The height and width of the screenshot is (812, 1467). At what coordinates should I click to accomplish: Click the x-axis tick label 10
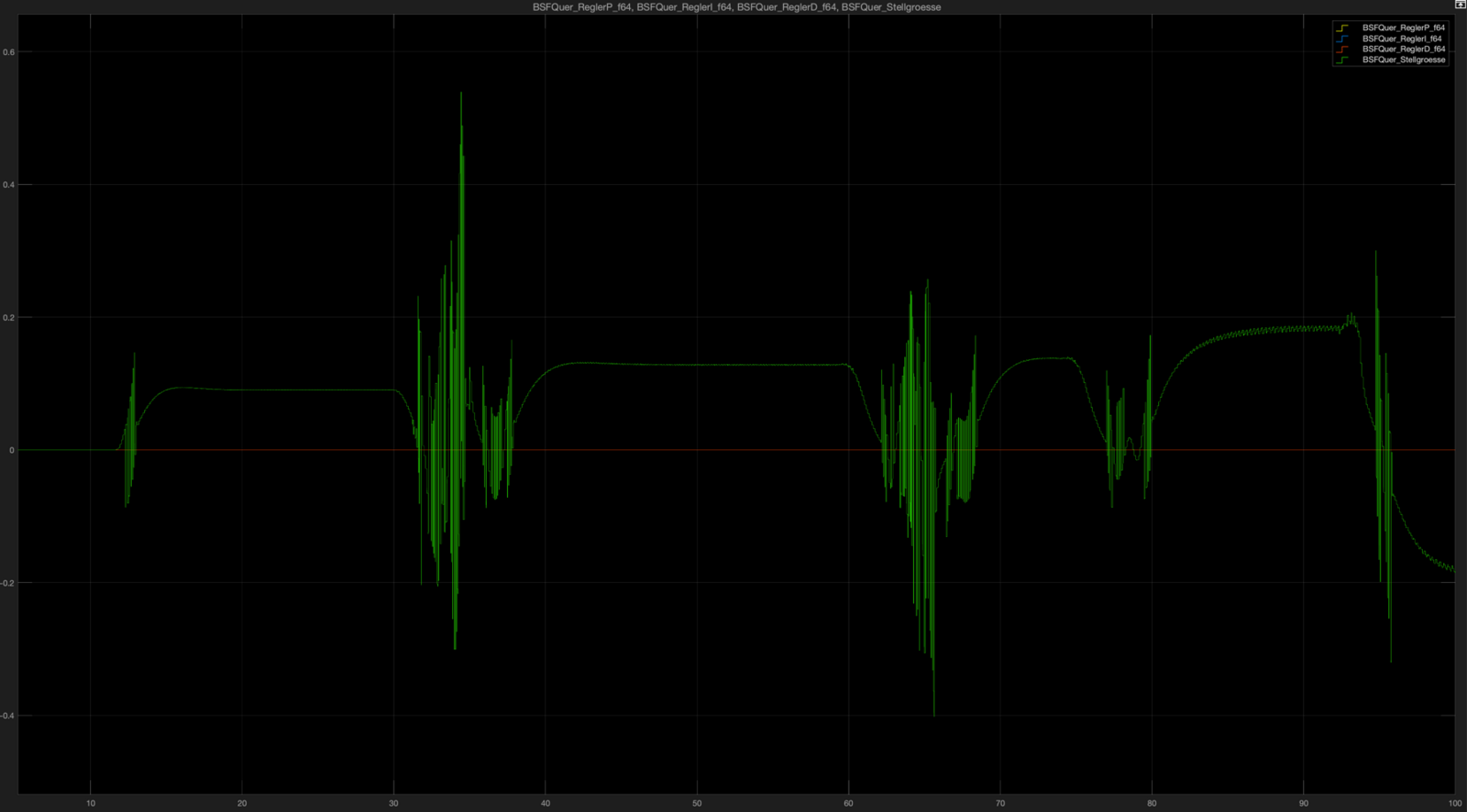[91, 804]
